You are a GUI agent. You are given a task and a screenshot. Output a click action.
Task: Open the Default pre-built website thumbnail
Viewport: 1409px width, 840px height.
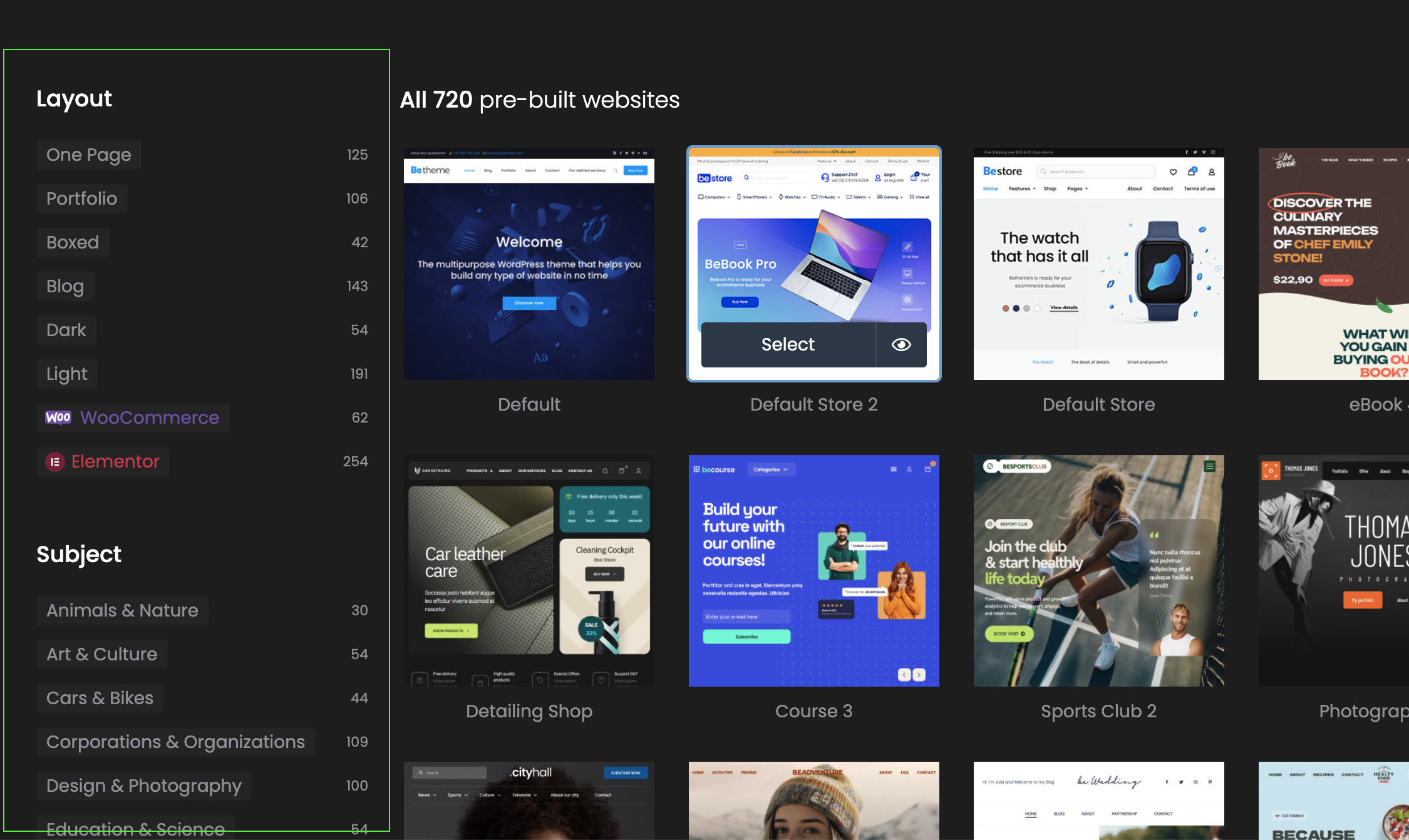[529, 264]
